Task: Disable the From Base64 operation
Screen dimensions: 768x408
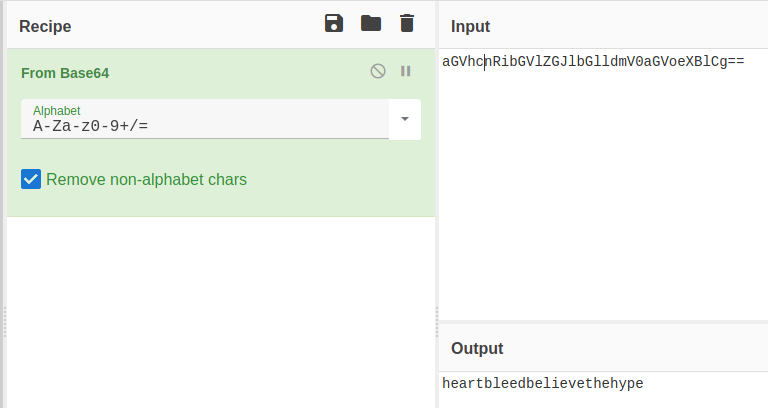Action: coord(378,71)
